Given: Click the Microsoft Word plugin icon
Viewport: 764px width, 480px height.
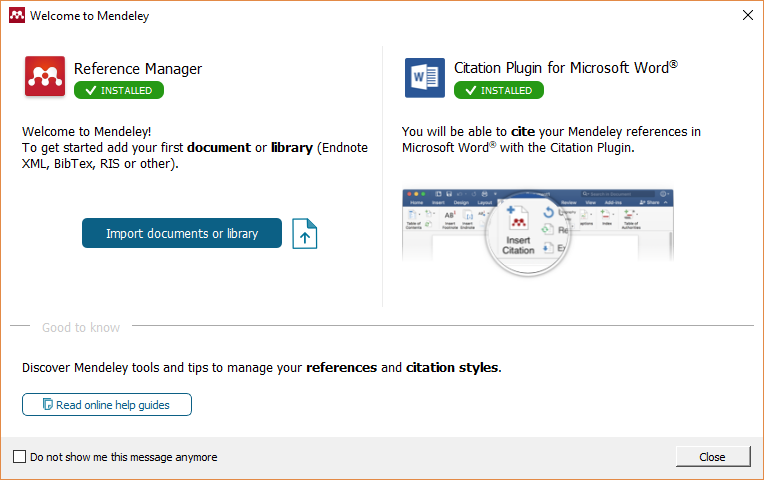Looking at the screenshot, I should click(x=424, y=77).
